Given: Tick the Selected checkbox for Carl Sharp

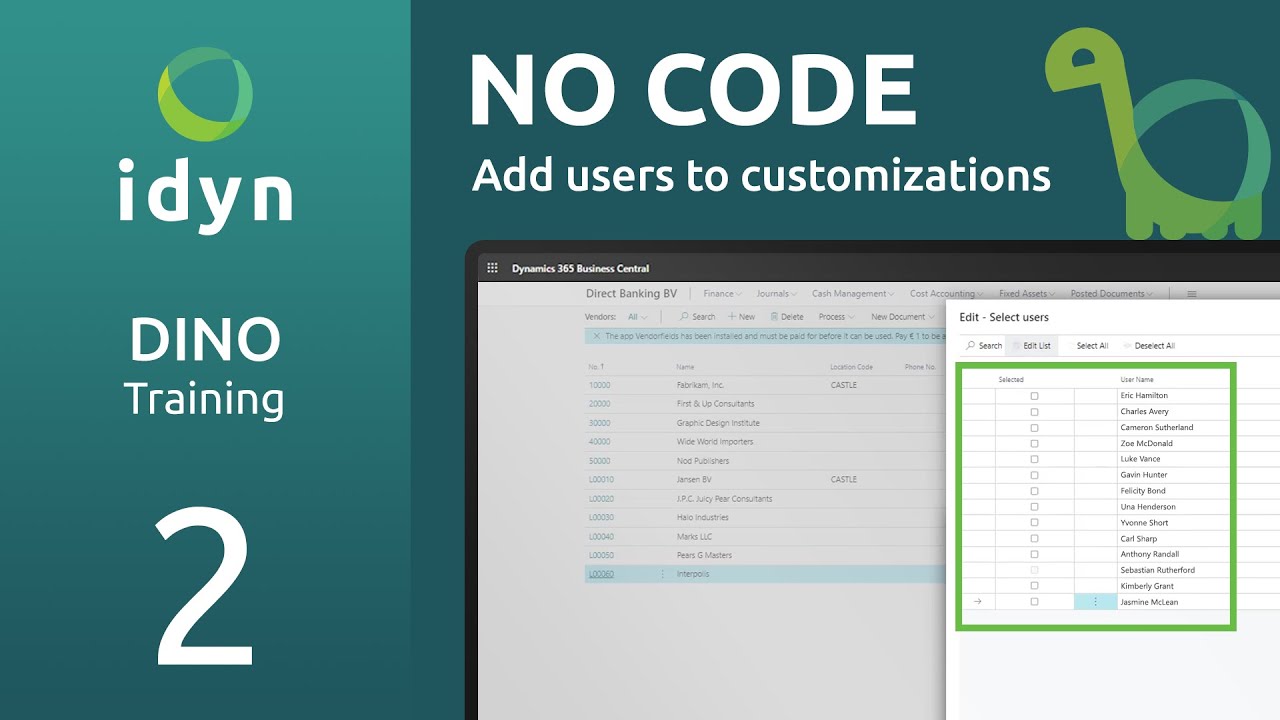Looking at the screenshot, I should point(1034,539).
